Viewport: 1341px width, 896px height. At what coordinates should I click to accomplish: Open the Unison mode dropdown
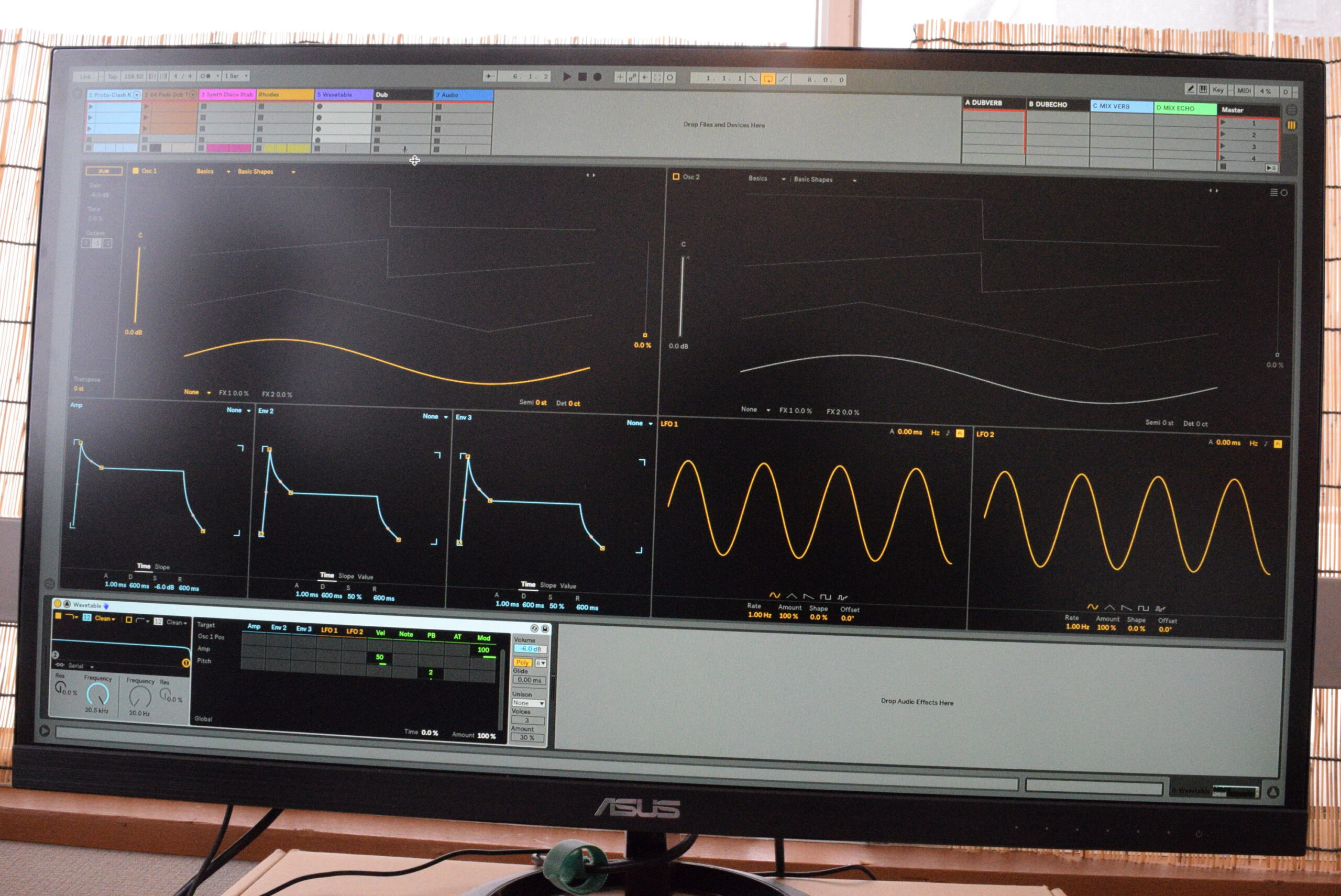pos(528,703)
